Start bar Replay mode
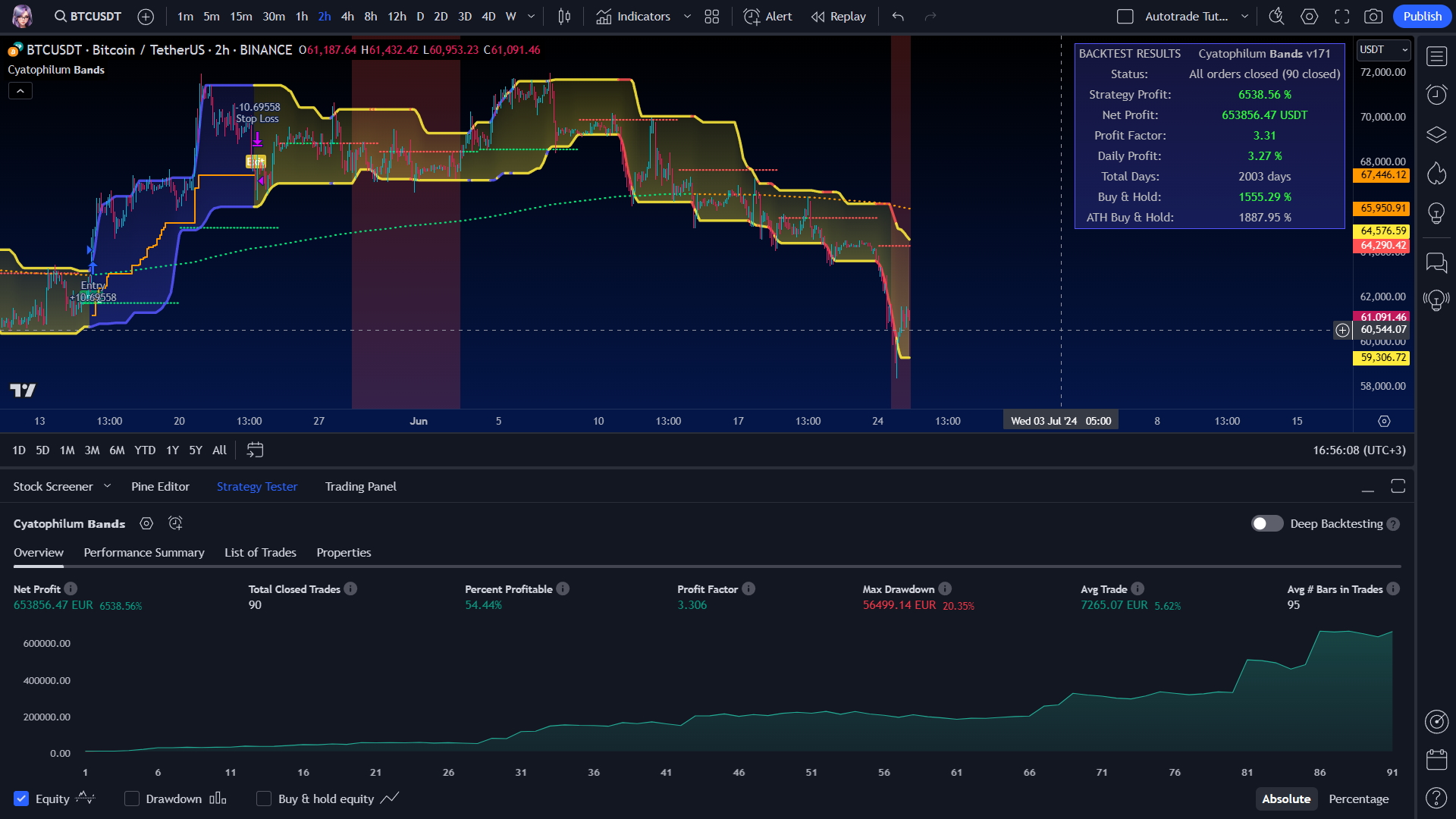The width and height of the screenshot is (1456, 819). tap(839, 16)
